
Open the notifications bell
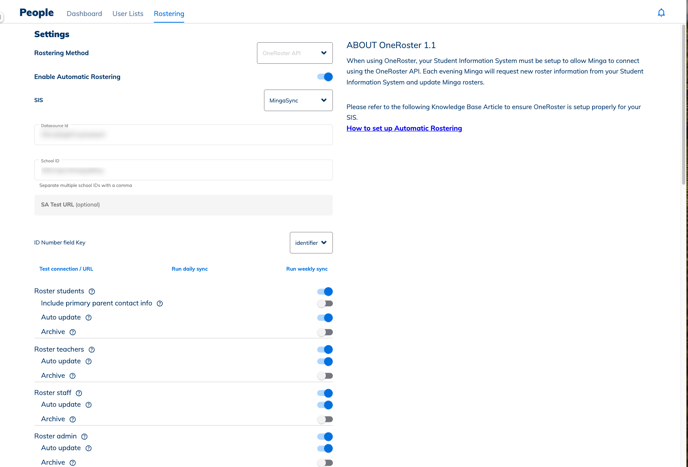(x=661, y=13)
